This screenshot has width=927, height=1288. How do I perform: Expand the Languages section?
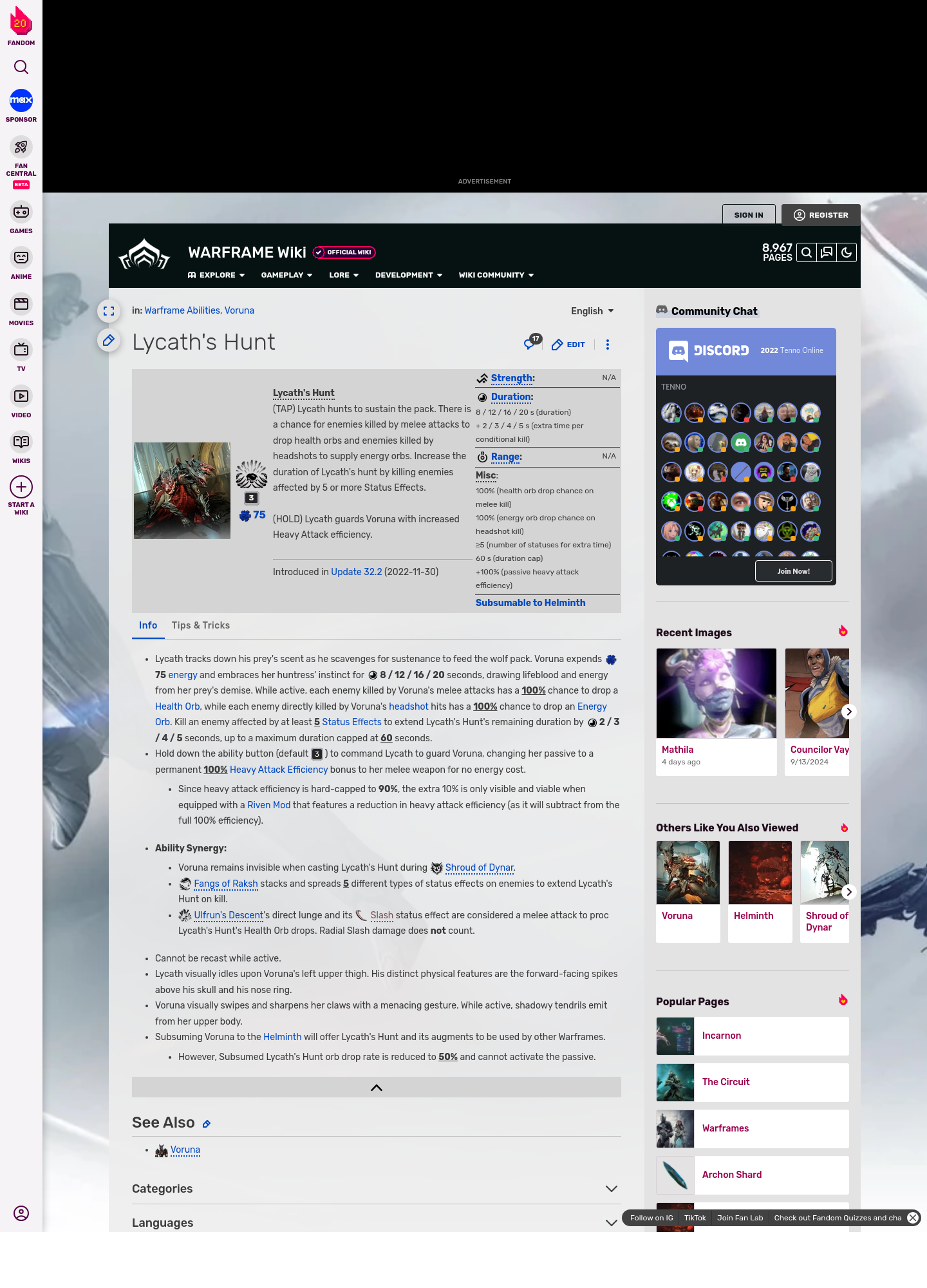377,1222
